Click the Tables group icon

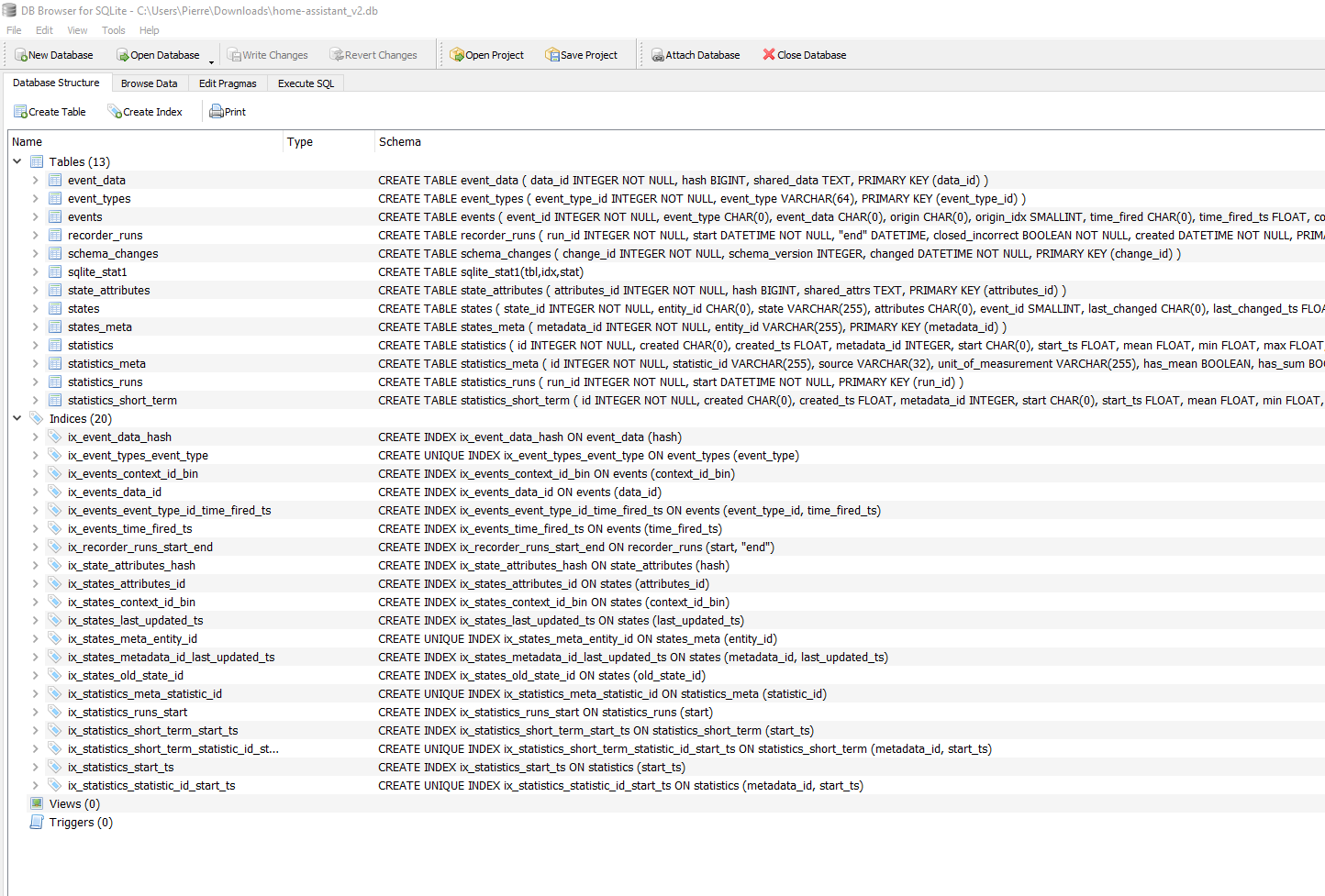point(37,161)
